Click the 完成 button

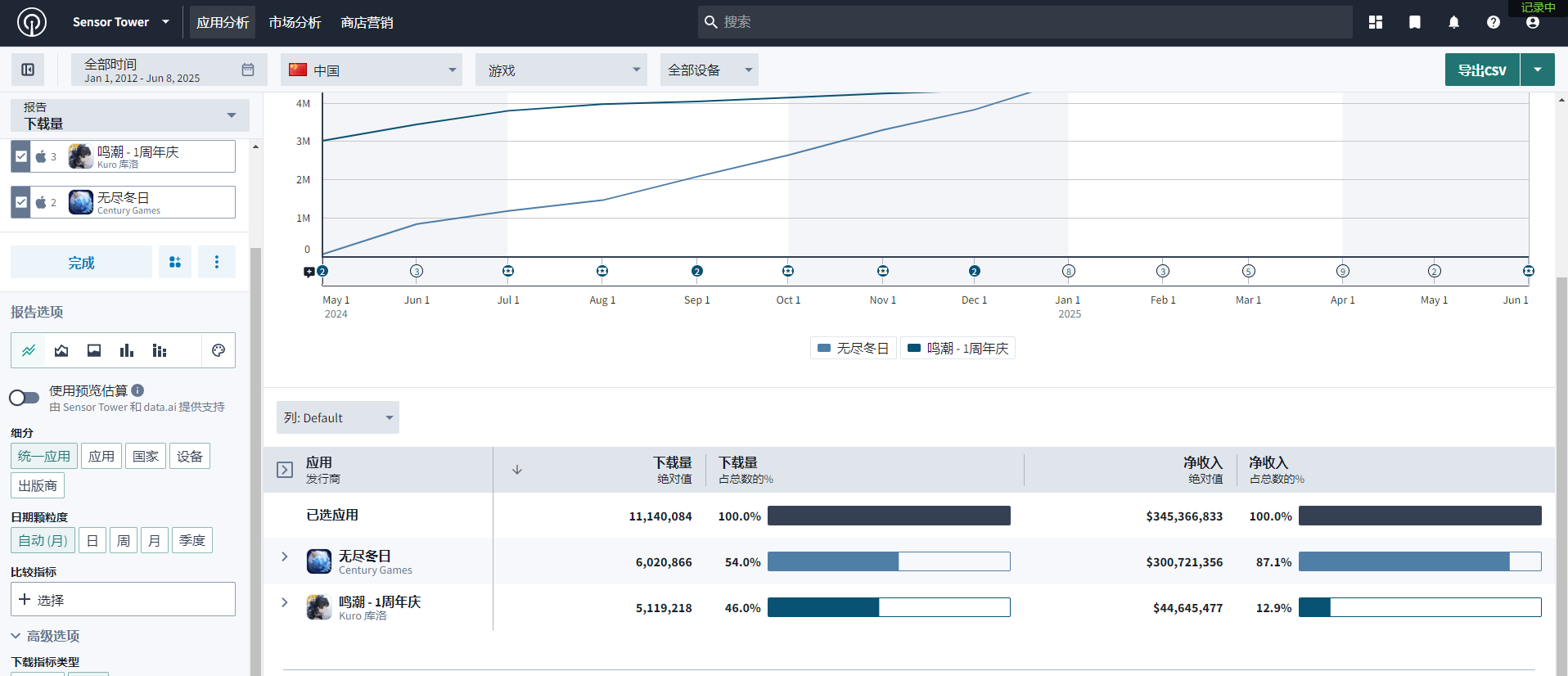point(81,262)
